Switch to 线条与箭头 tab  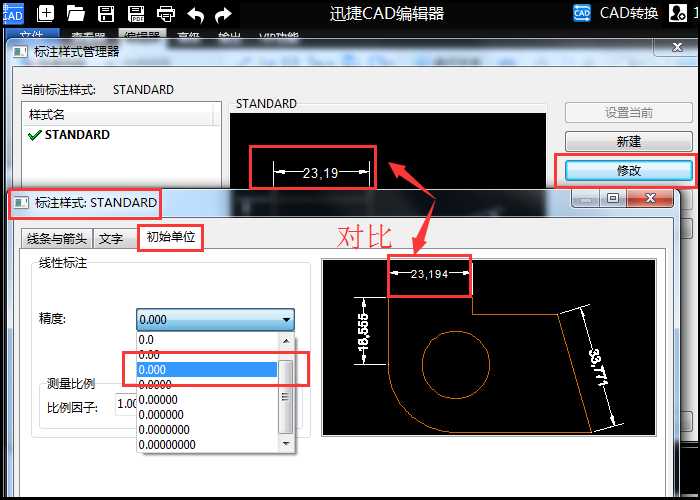(57, 239)
